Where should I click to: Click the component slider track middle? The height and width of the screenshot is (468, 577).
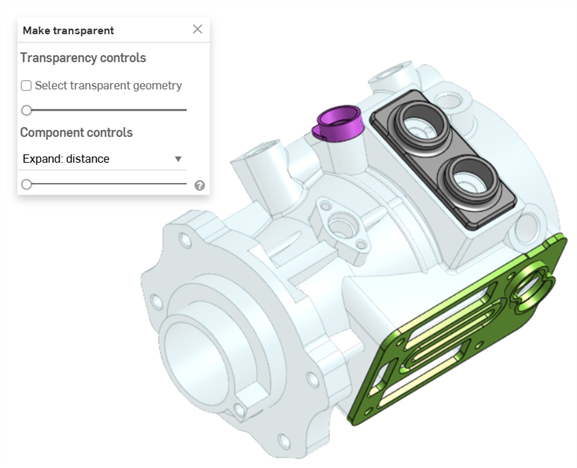click(x=107, y=184)
